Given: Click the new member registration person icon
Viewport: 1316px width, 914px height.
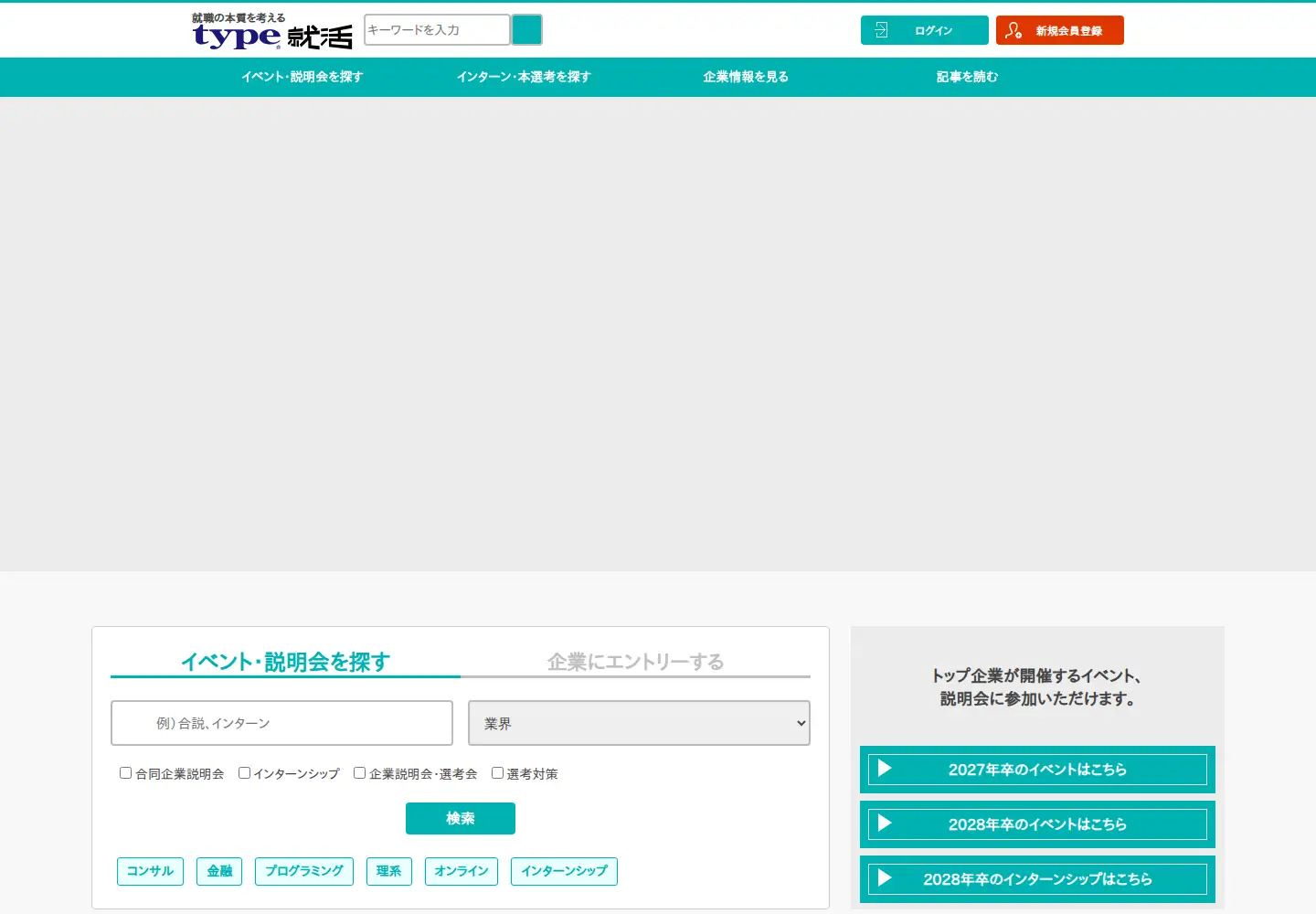Looking at the screenshot, I should pos(1013,30).
